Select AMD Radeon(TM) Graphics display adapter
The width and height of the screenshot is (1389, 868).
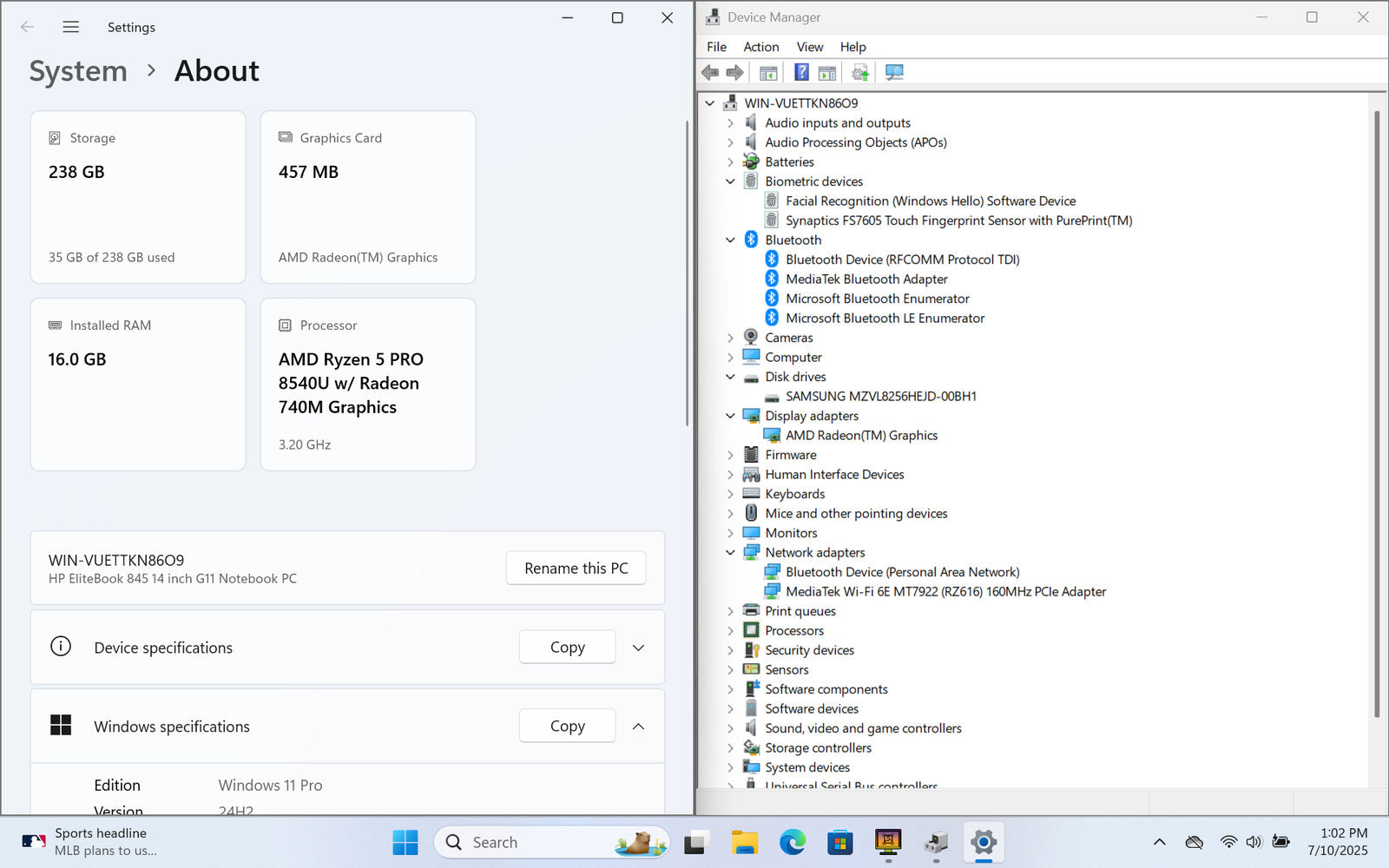click(x=861, y=436)
